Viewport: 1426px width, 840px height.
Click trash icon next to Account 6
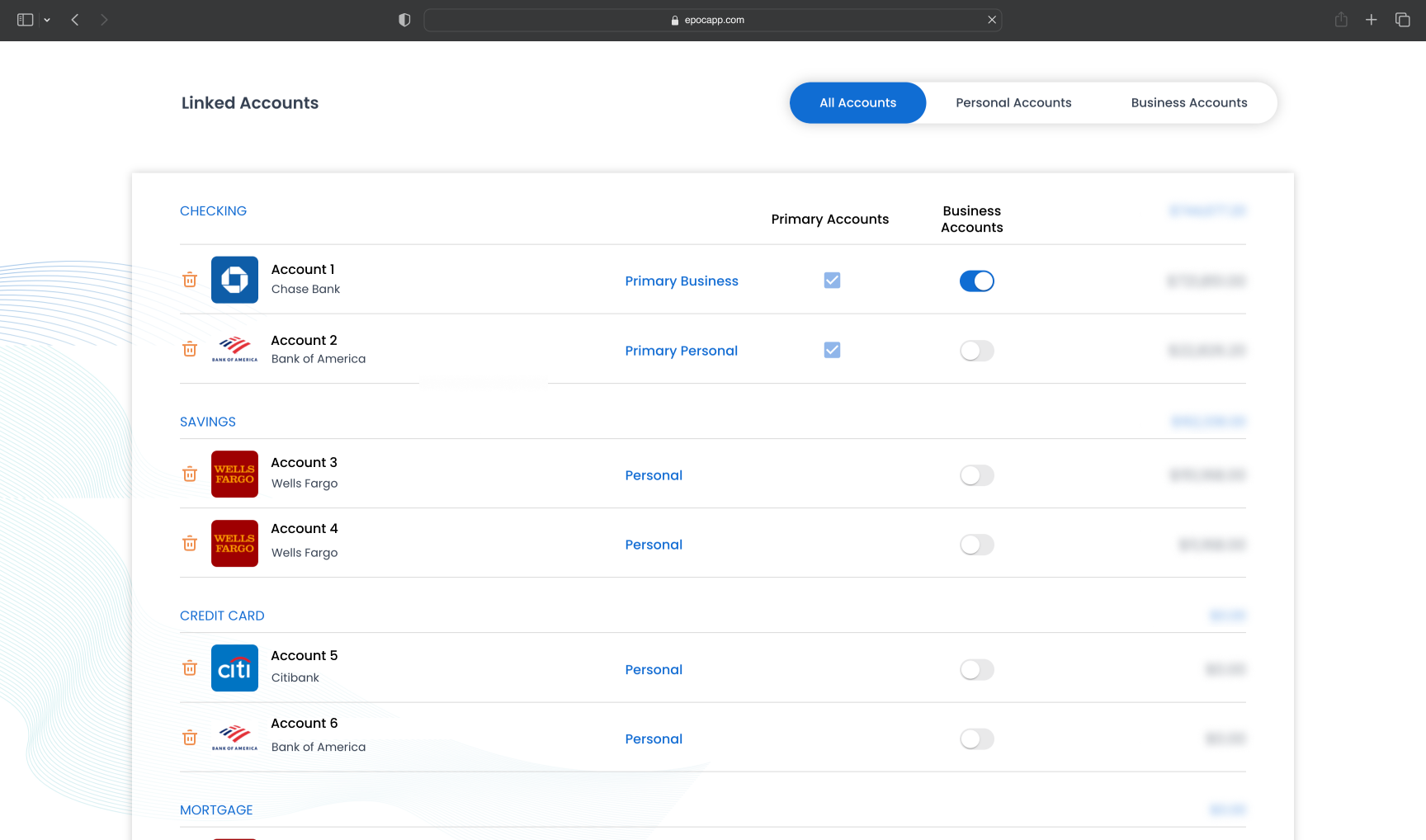(x=190, y=738)
